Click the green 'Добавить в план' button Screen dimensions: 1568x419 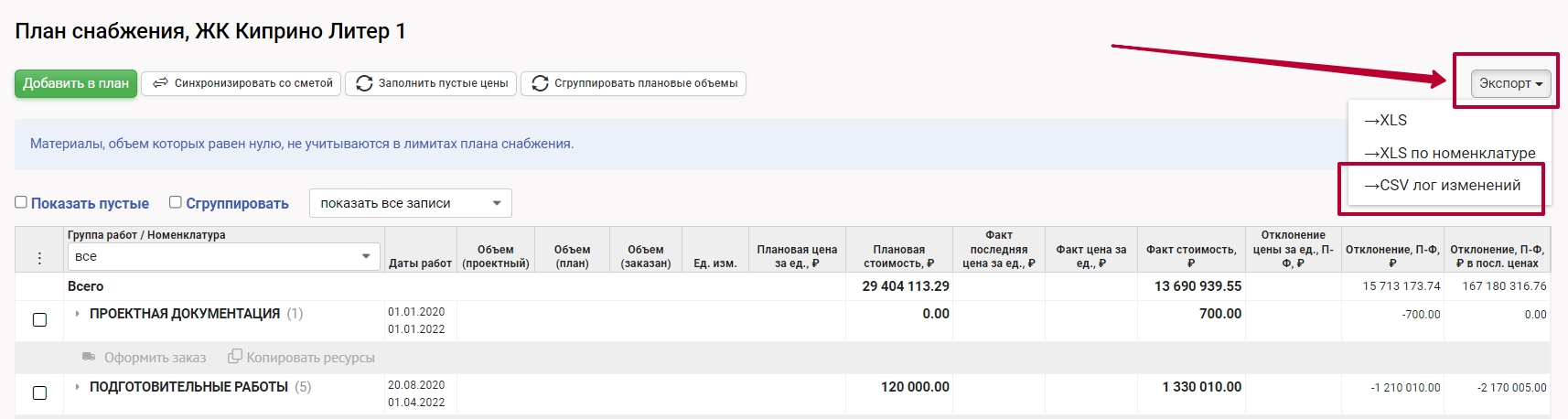76,83
